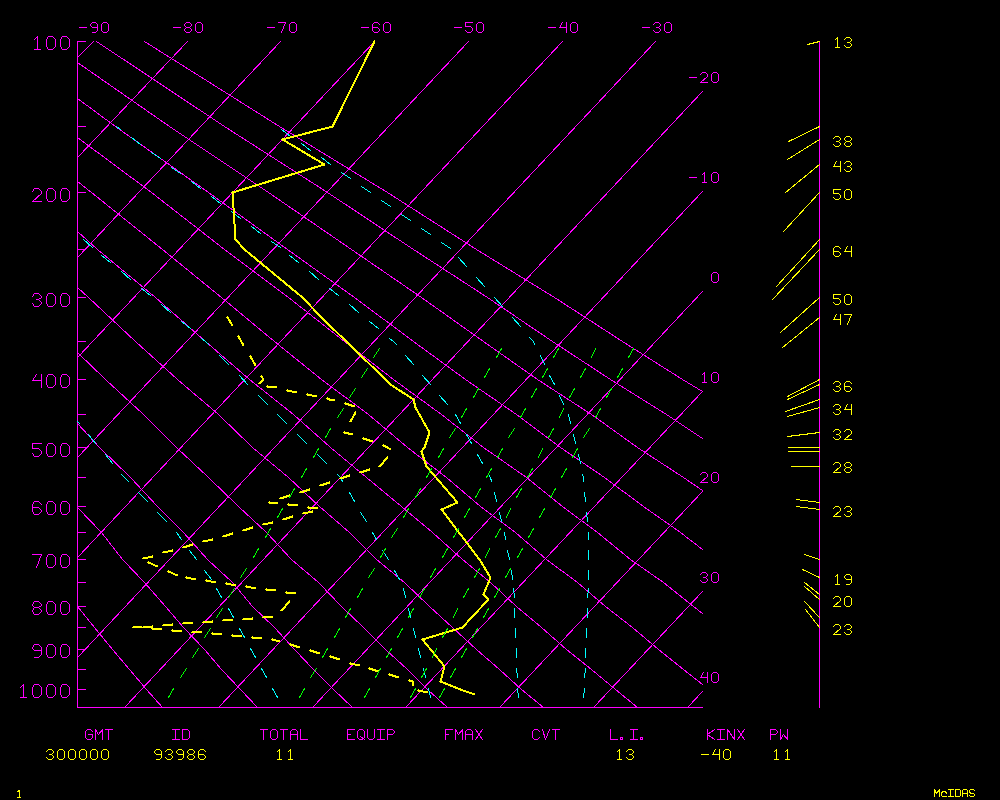Select the GMT time value 300000

77,754
